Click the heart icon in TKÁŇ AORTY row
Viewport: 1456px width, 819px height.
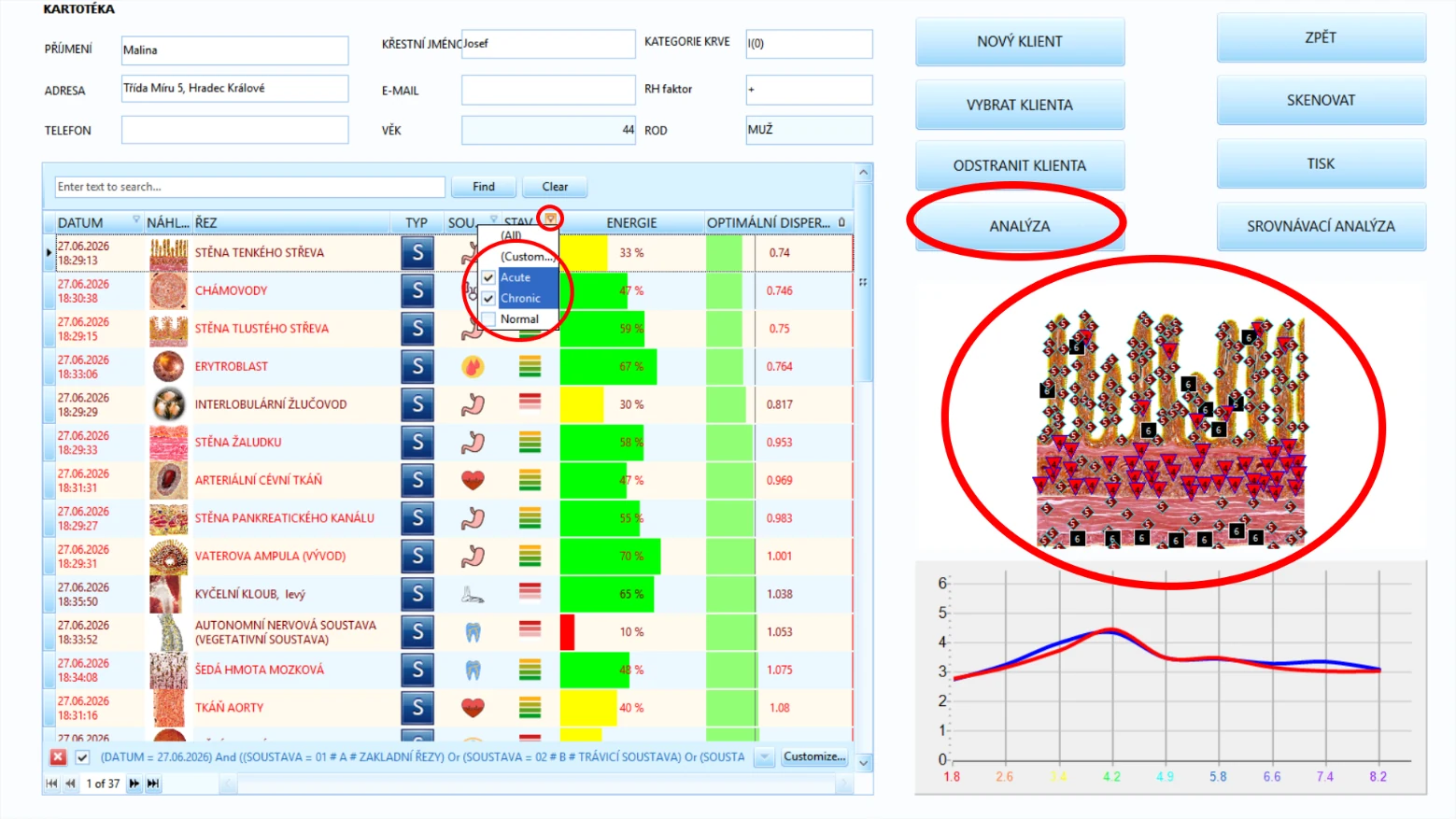474,707
